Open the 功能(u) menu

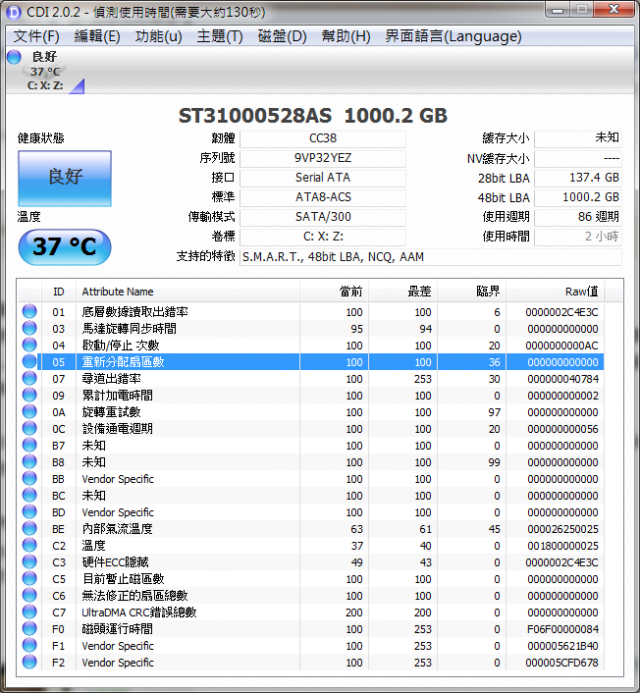click(158, 36)
